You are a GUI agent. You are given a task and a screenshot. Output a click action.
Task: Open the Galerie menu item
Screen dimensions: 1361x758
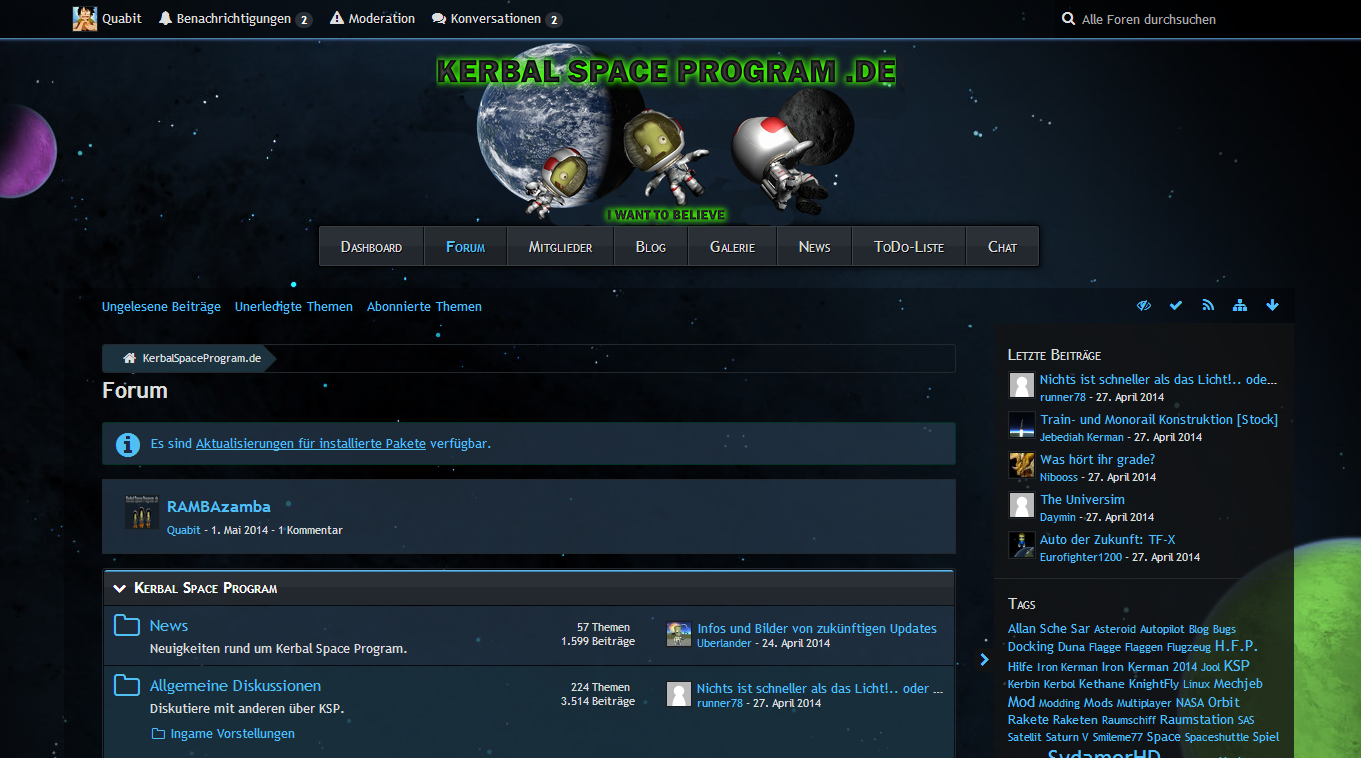pyautogui.click(x=732, y=247)
